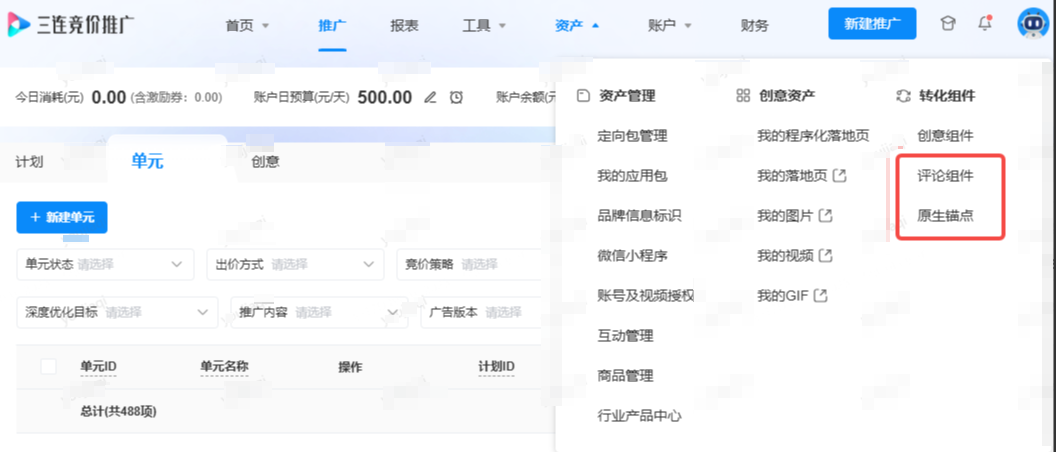This screenshot has width=1056, height=452.
Task: Click the 今日消耗 0.00 value
Action: point(109,98)
